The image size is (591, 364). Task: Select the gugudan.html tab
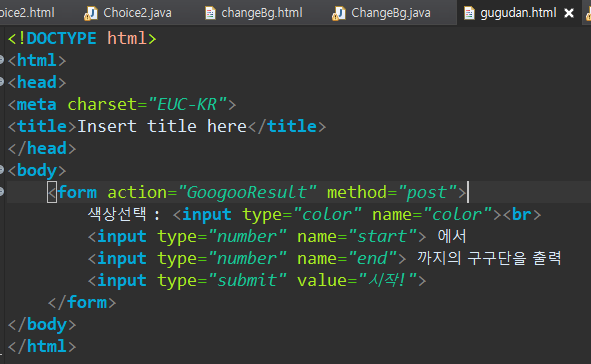tap(518, 13)
